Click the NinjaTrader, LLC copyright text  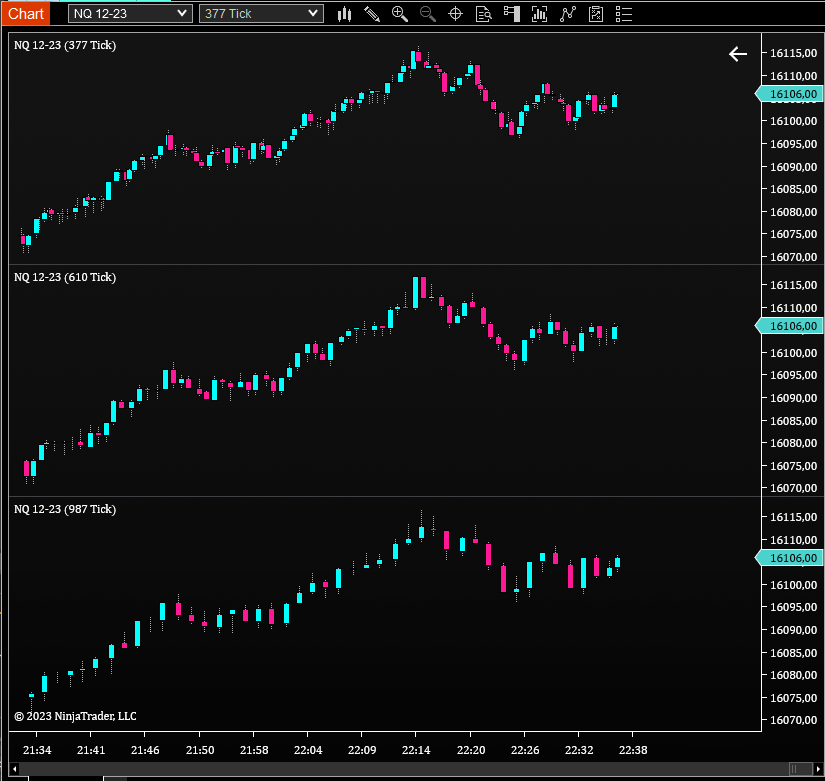coord(76,716)
